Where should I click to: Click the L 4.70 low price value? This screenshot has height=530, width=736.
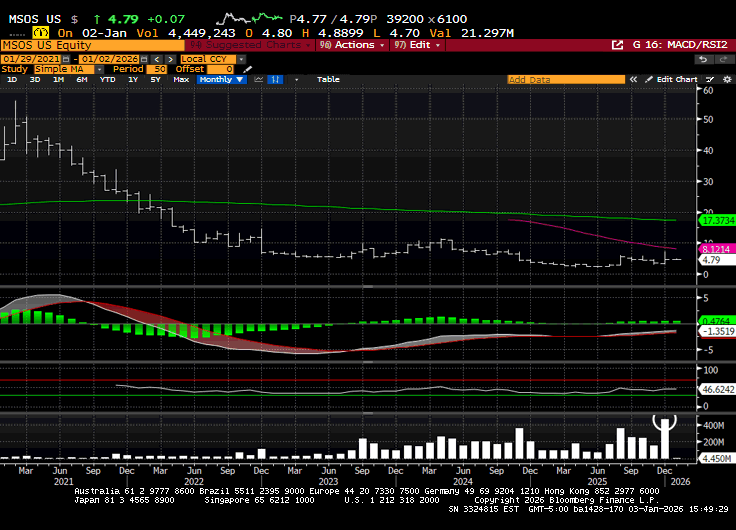(x=397, y=33)
